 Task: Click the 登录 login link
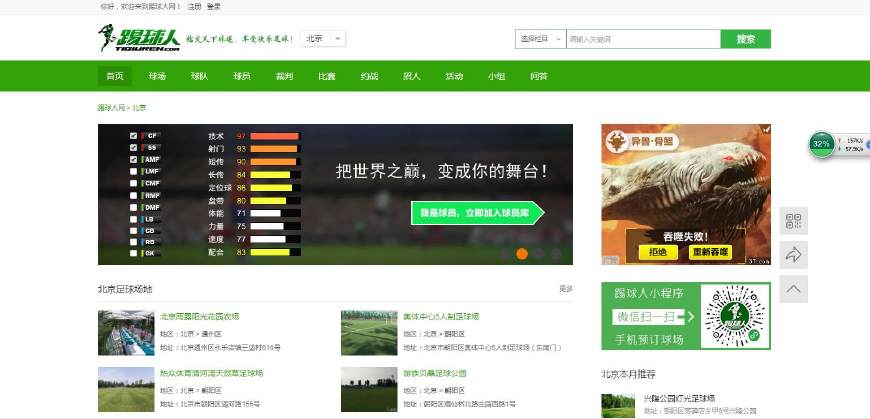click(x=214, y=7)
